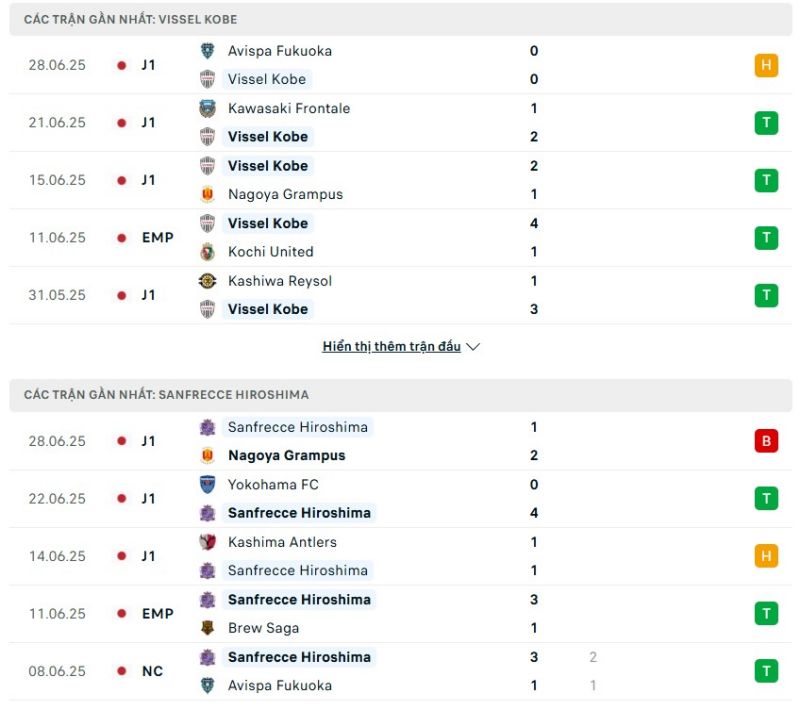Click the Yokohama FC team crest
Viewport: 800px width, 710px height.
tap(207, 485)
